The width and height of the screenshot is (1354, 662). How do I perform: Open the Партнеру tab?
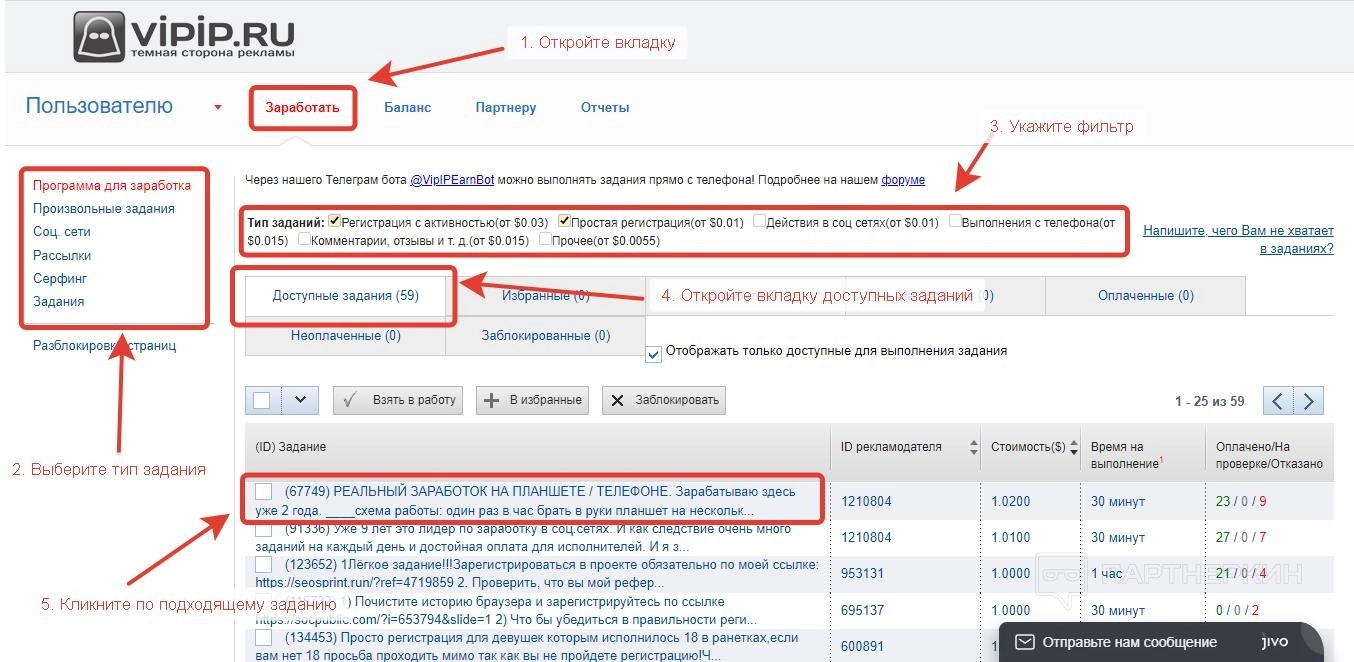pos(506,108)
